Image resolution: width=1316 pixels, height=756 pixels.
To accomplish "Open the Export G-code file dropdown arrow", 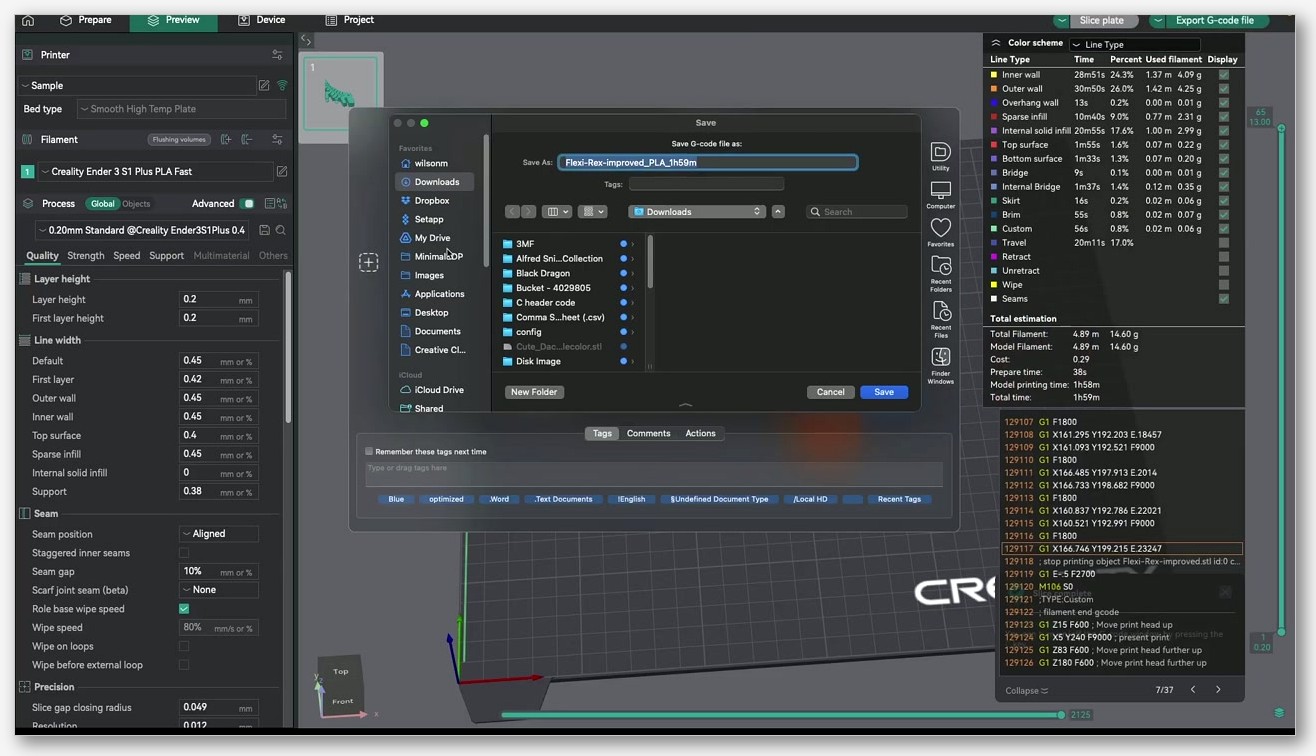I will [x=1157, y=21].
